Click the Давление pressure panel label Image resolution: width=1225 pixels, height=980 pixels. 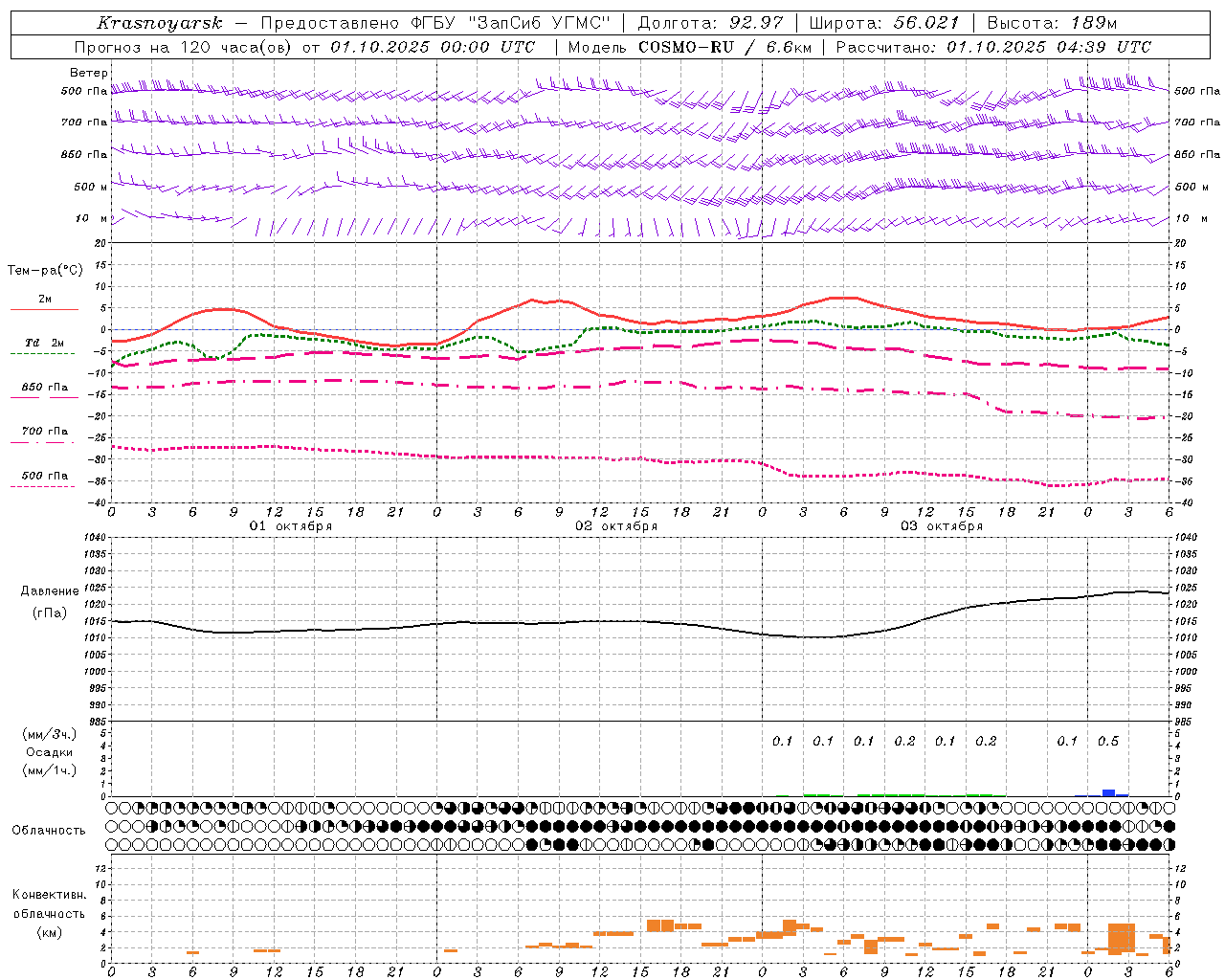point(50,591)
